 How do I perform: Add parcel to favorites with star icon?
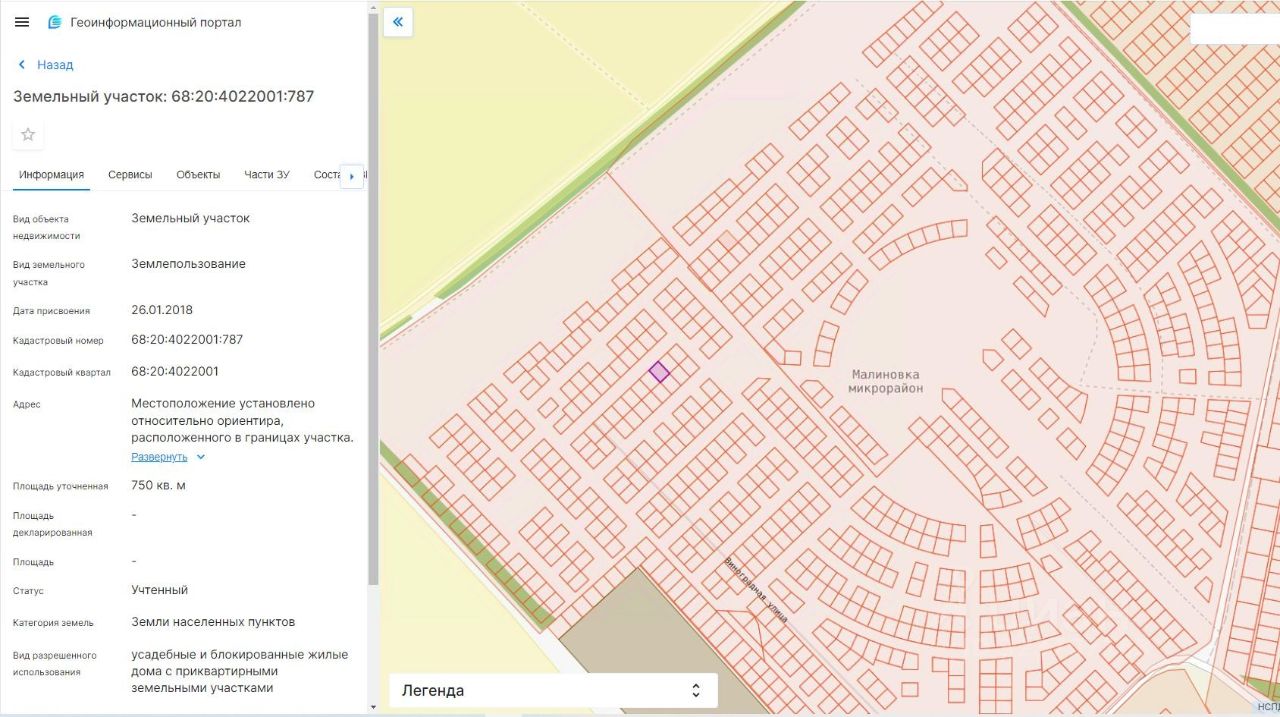pyautogui.click(x=28, y=135)
